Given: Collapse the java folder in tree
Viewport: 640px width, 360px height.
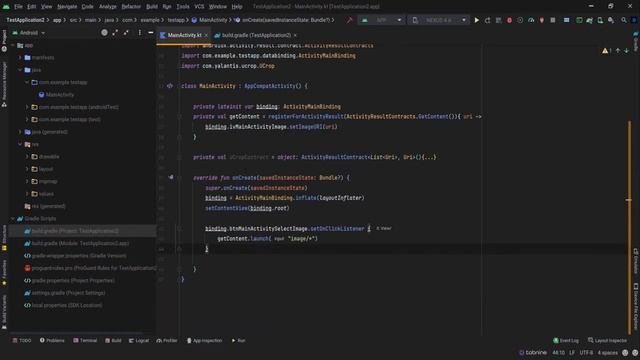Looking at the screenshot, I should tap(20, 70).
